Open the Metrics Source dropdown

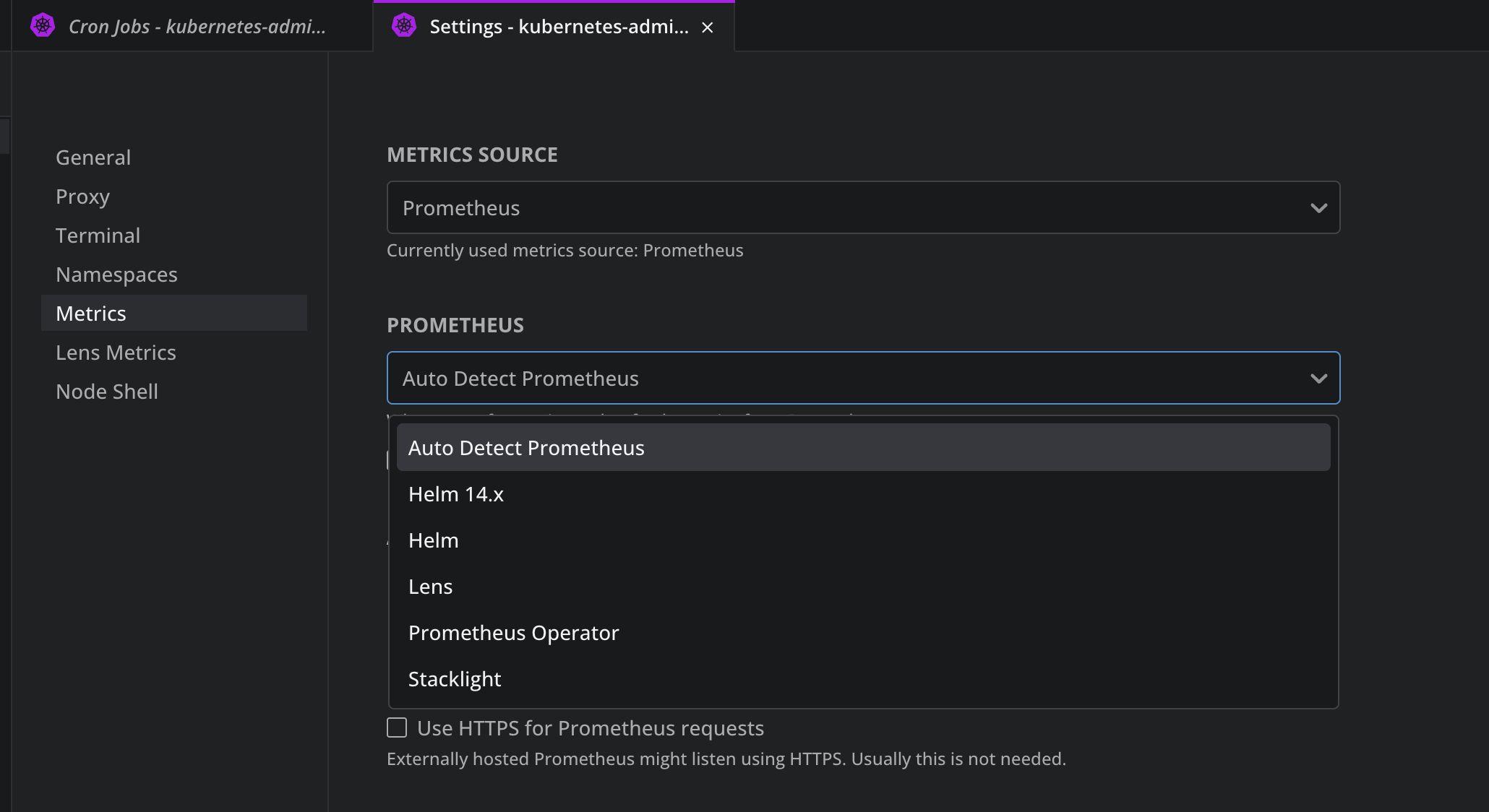[863, 207]
